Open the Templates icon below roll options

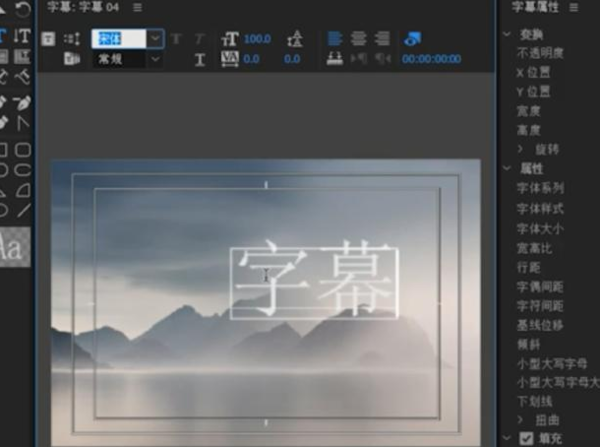pyautogui.click(x=72, y=59)
